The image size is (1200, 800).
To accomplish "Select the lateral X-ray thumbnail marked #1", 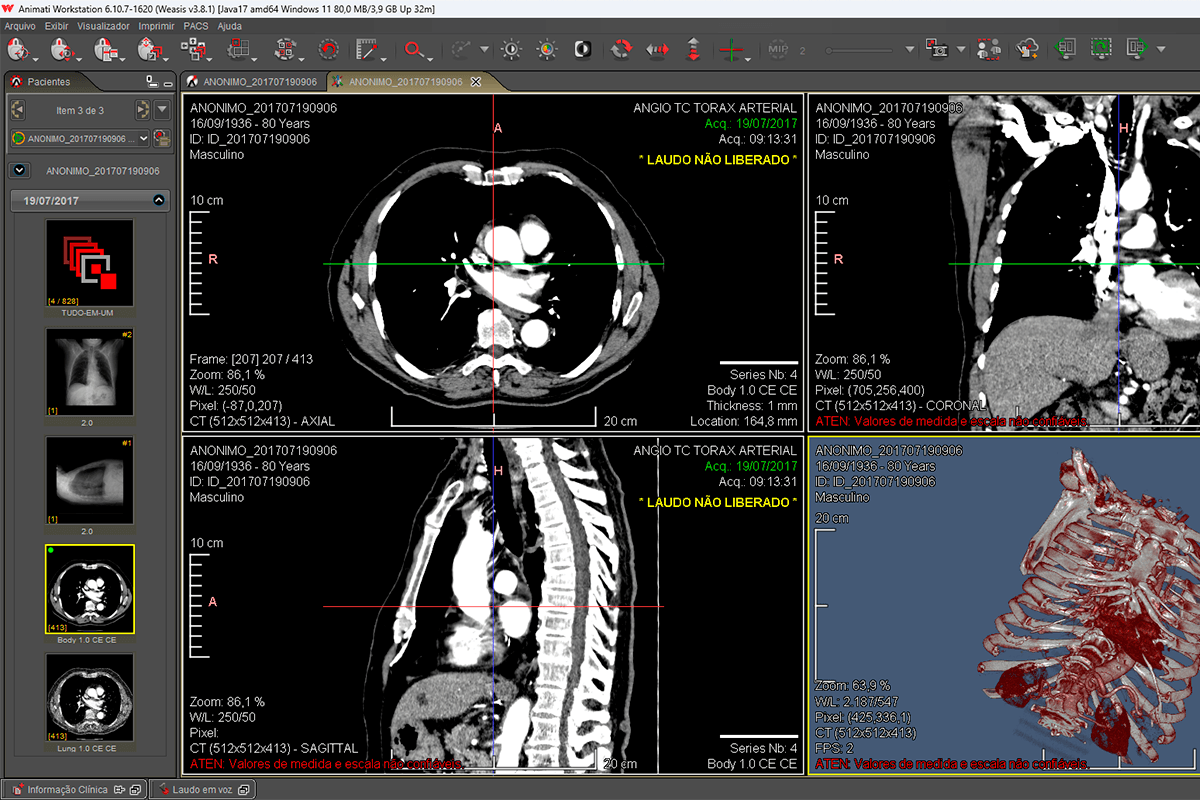I will 89,480.
